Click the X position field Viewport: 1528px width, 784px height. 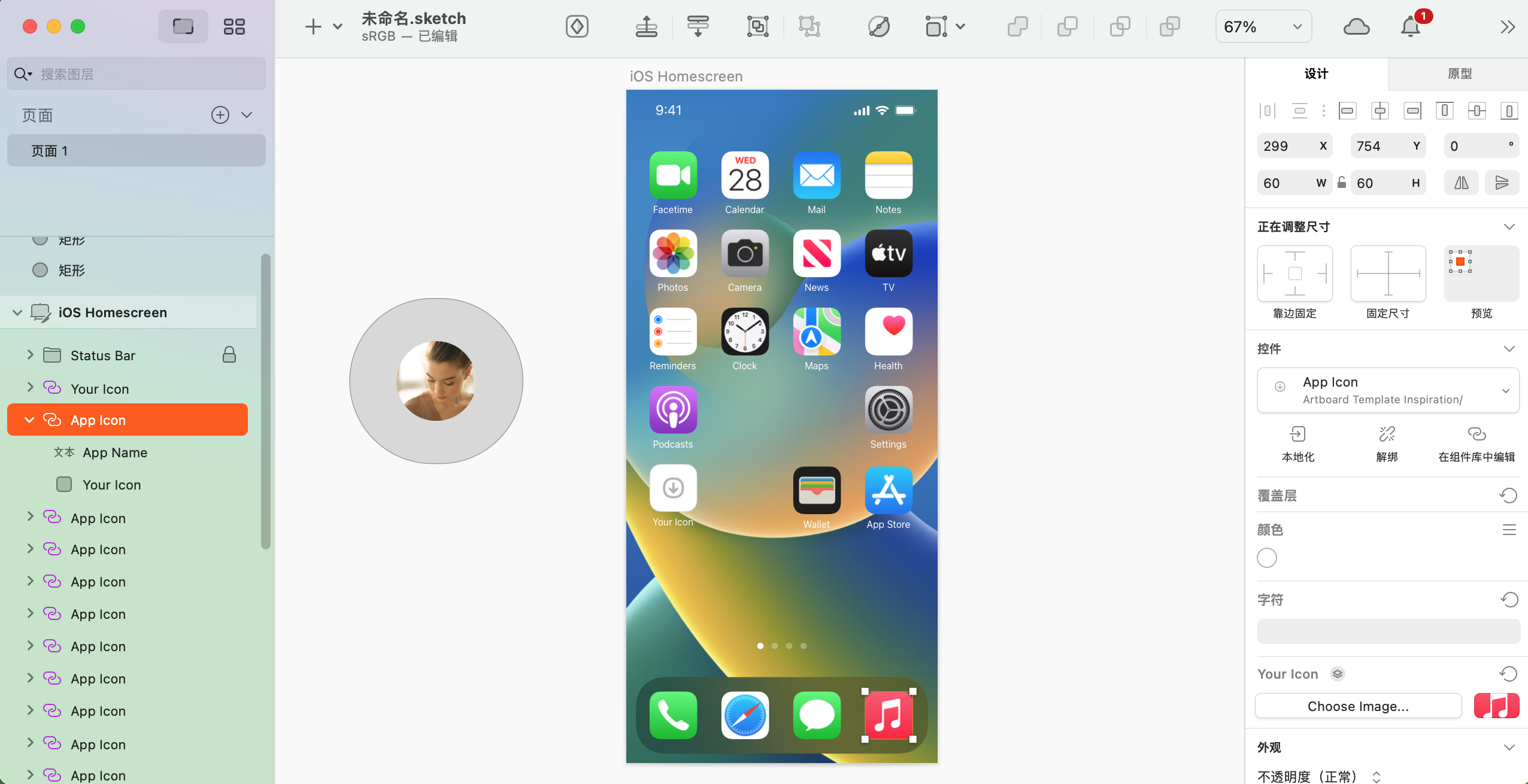click(1295, 146)
